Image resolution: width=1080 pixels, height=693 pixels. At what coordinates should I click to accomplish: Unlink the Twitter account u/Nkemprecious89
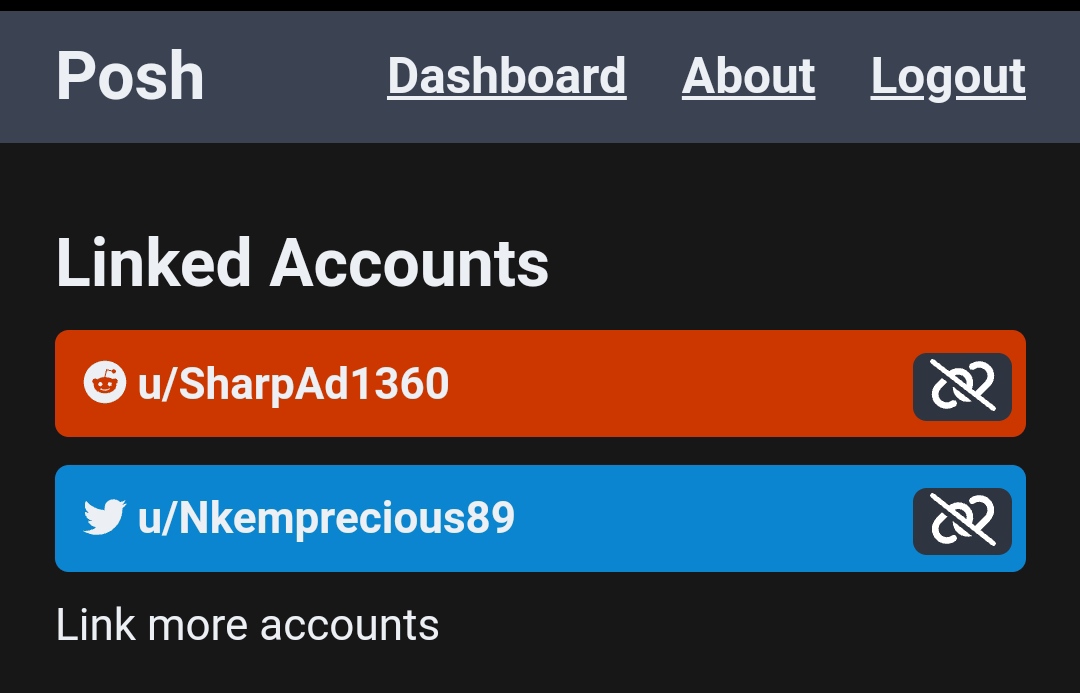click(962, 521)
